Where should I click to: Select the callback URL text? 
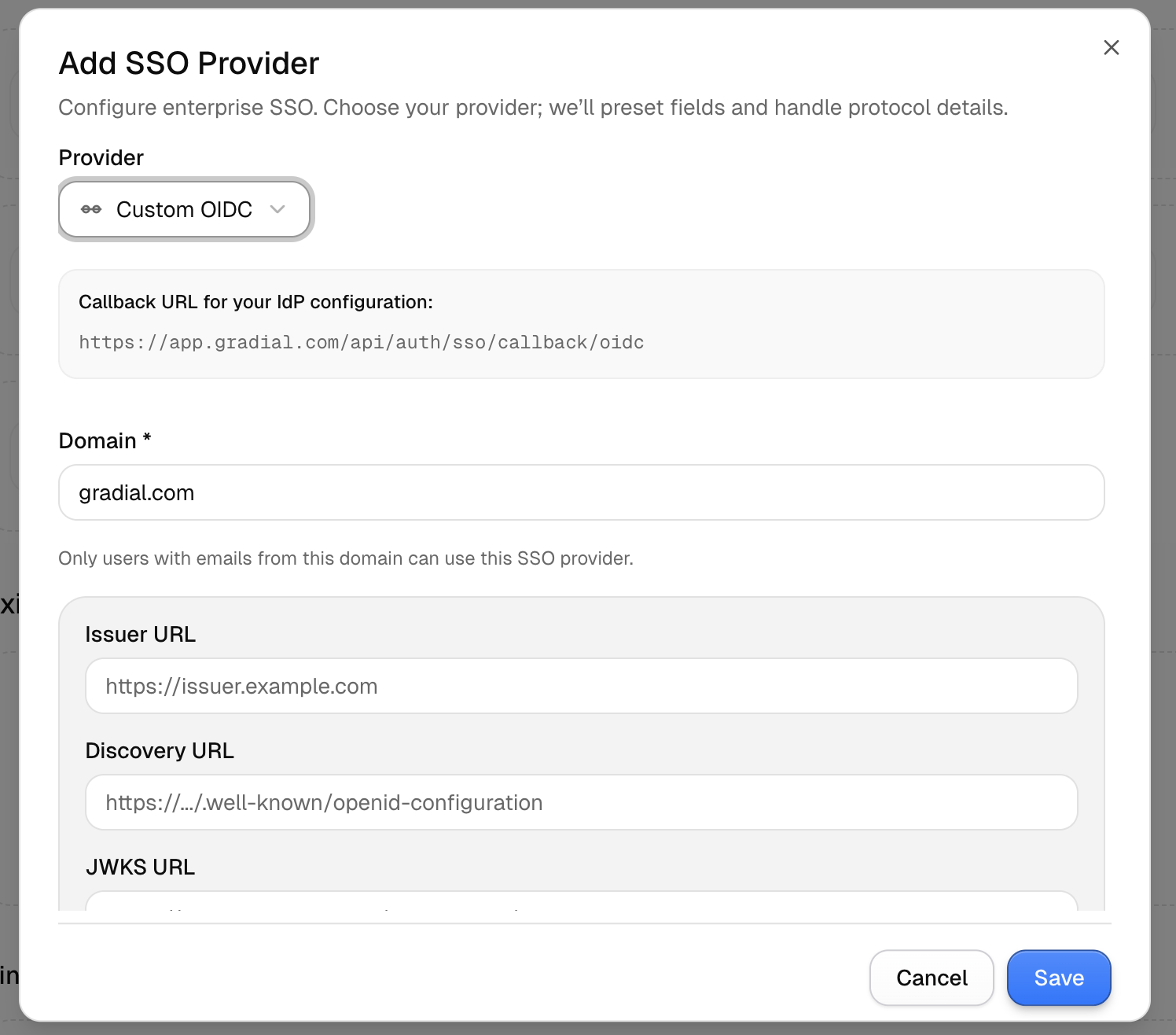[362, 342]
